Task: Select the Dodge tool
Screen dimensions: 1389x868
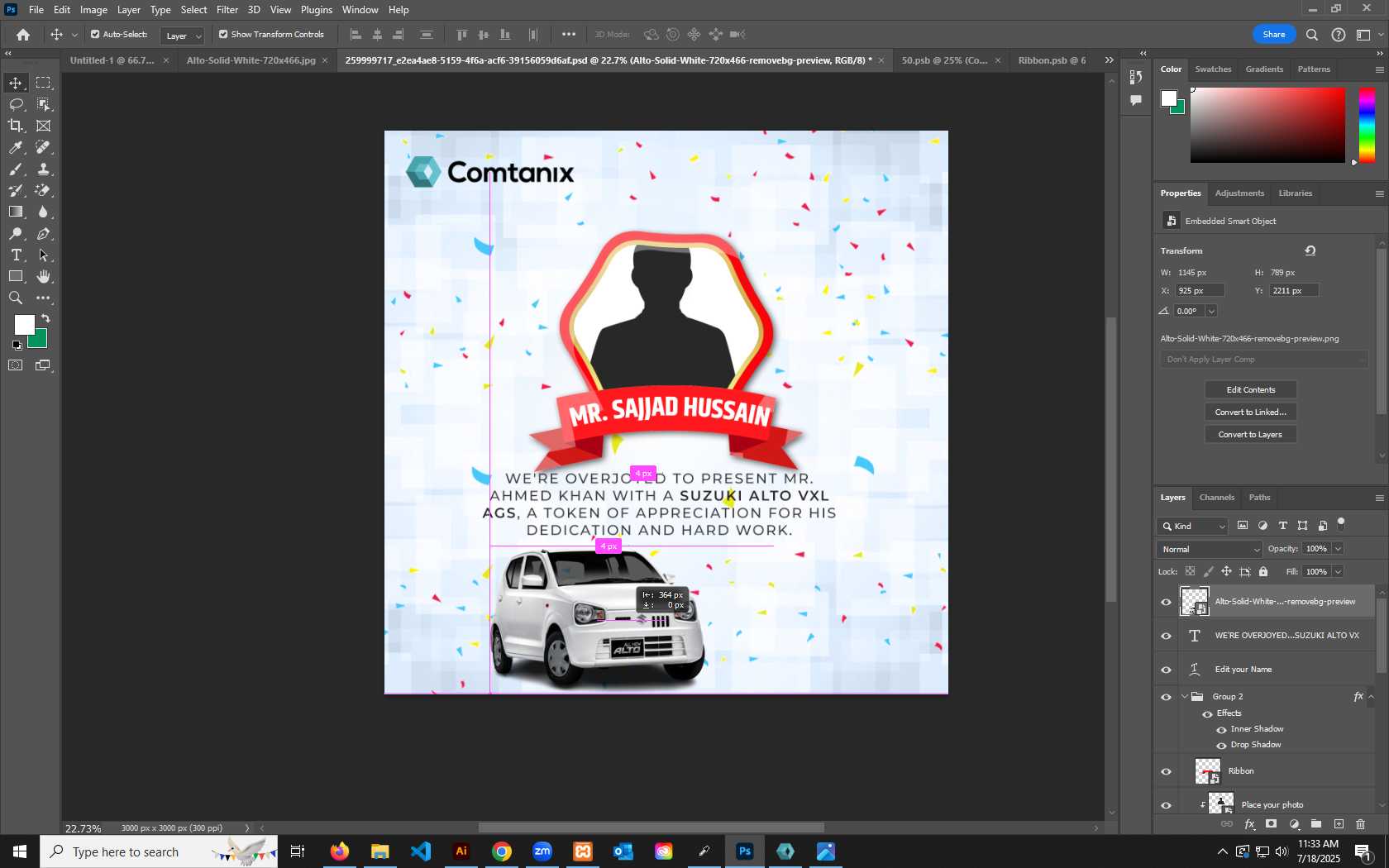Action: 16,234
